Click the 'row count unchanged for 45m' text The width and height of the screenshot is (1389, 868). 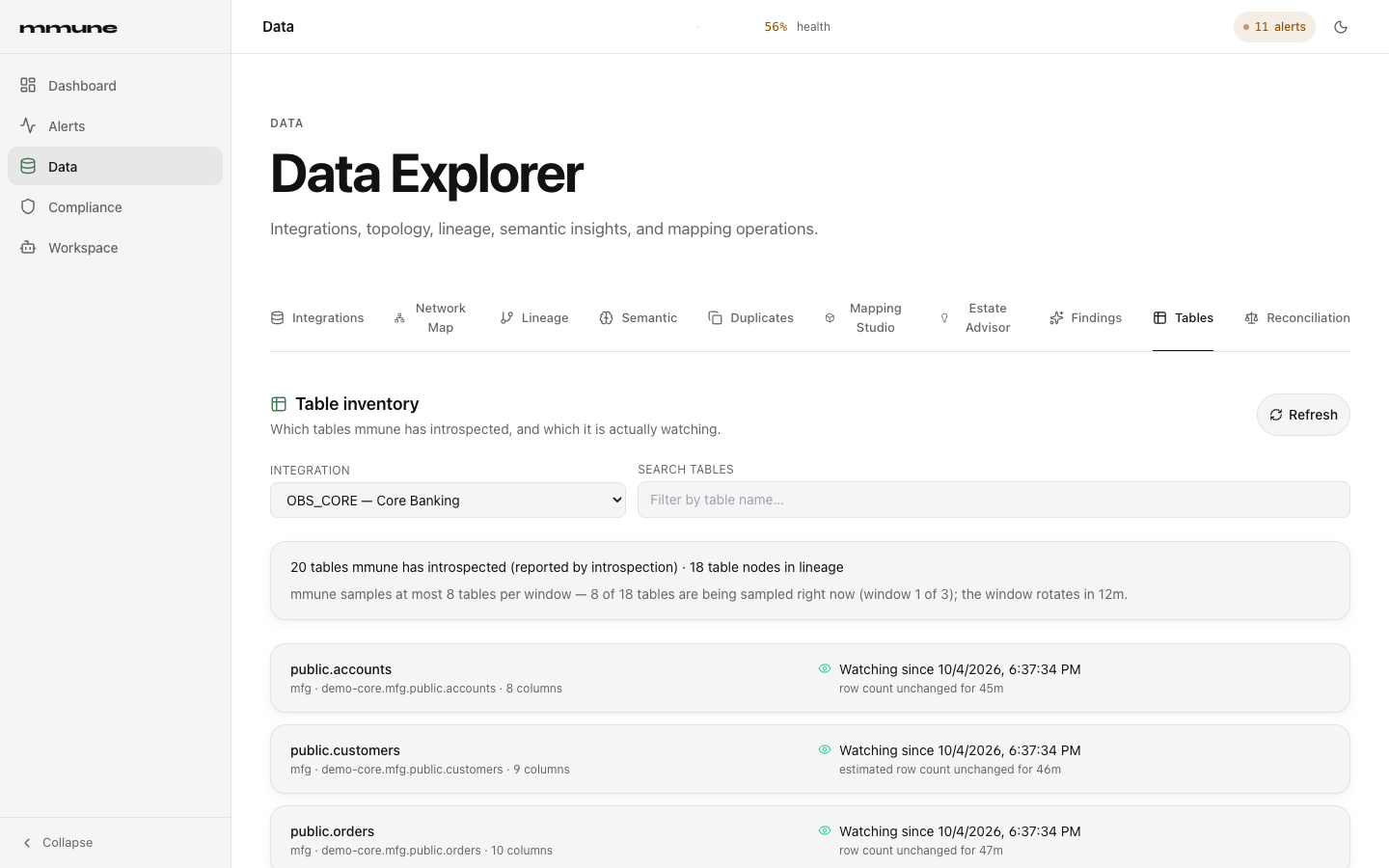tap(921, 689)
